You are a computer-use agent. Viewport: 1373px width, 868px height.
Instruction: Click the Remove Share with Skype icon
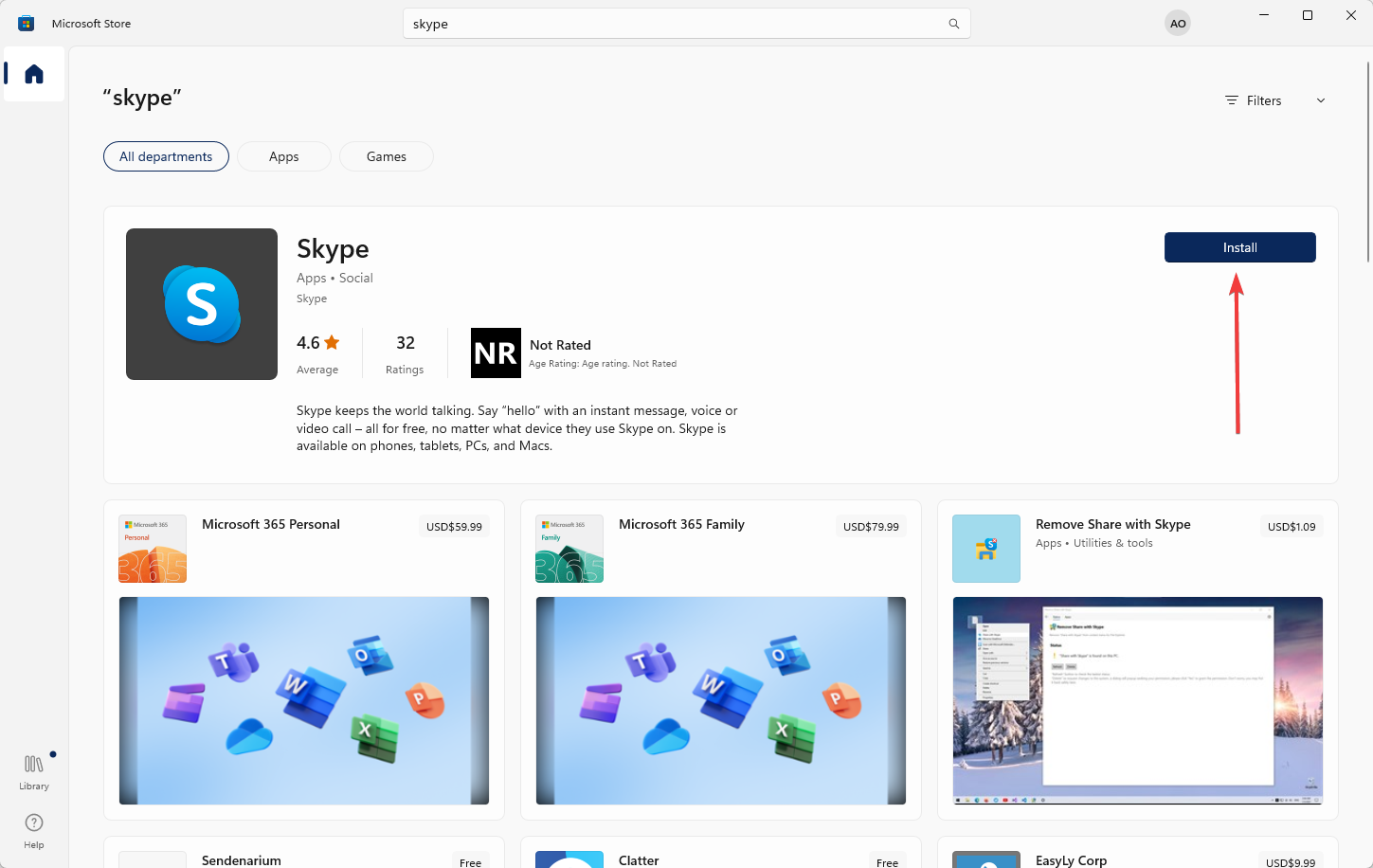pos(986,549)
